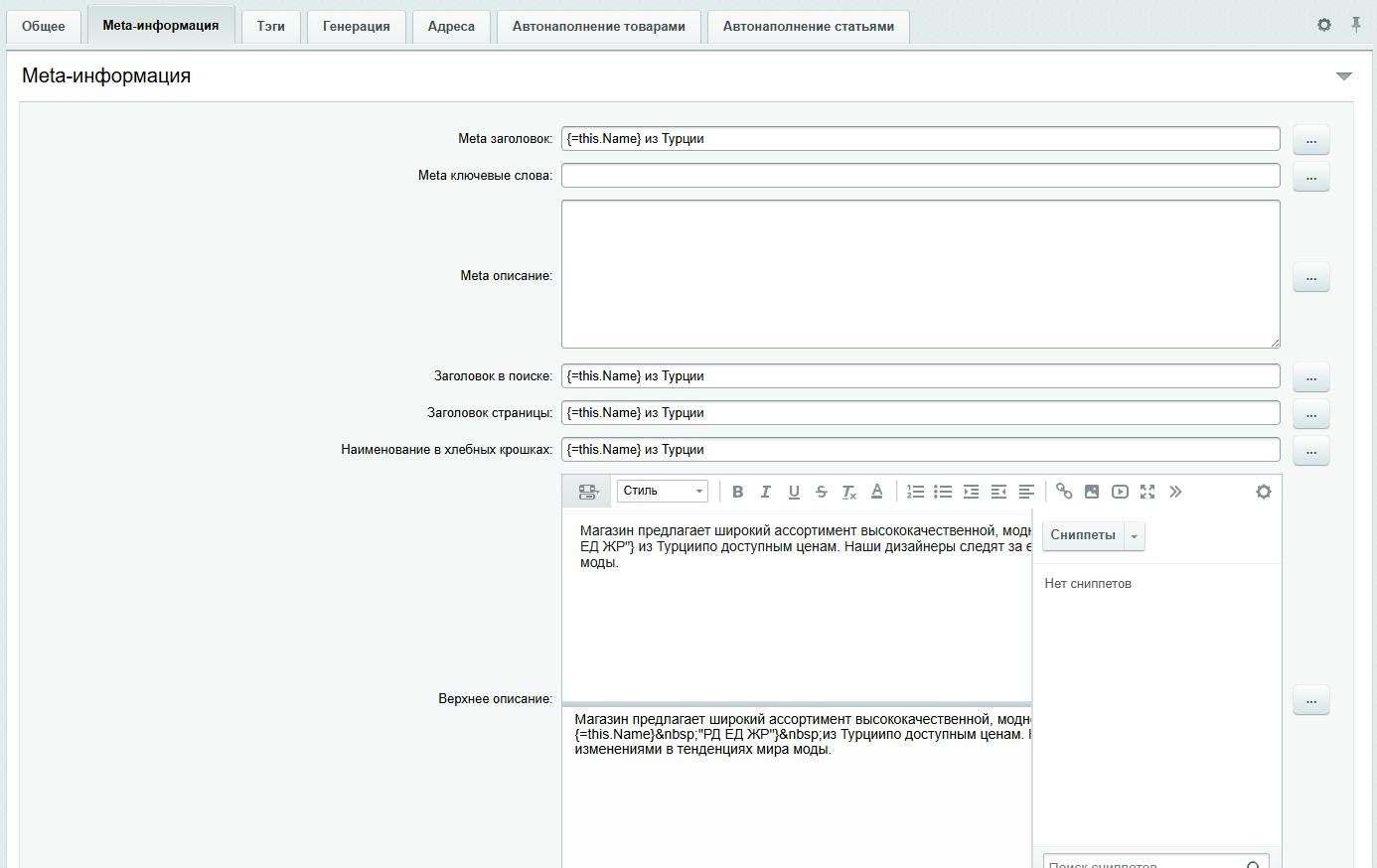Insert a video via the toolbar

click(x=1120, y=492)
